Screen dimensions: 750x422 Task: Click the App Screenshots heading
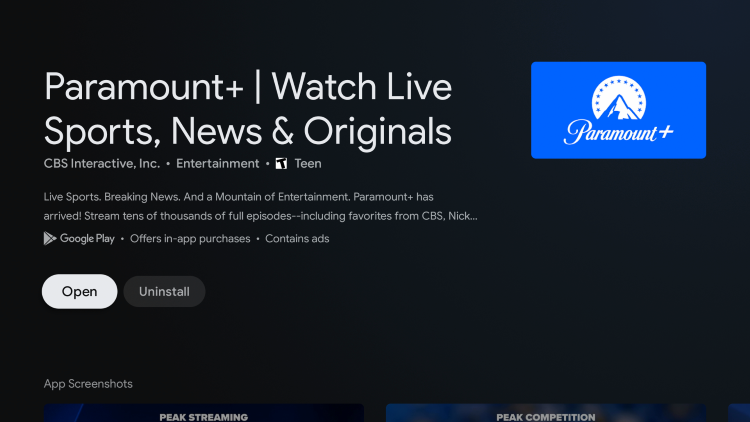(x=88, y=384)
